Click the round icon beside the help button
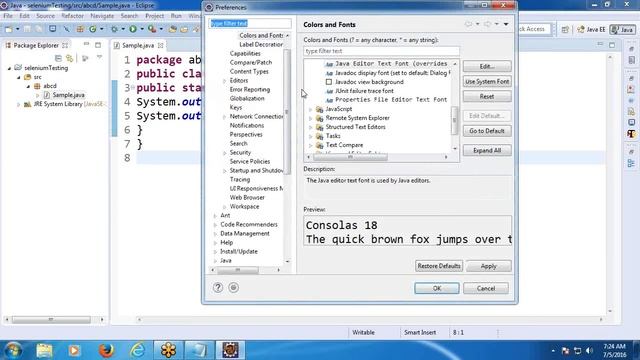This screenshot has height=360, width=640. click(x=233, y=288)
